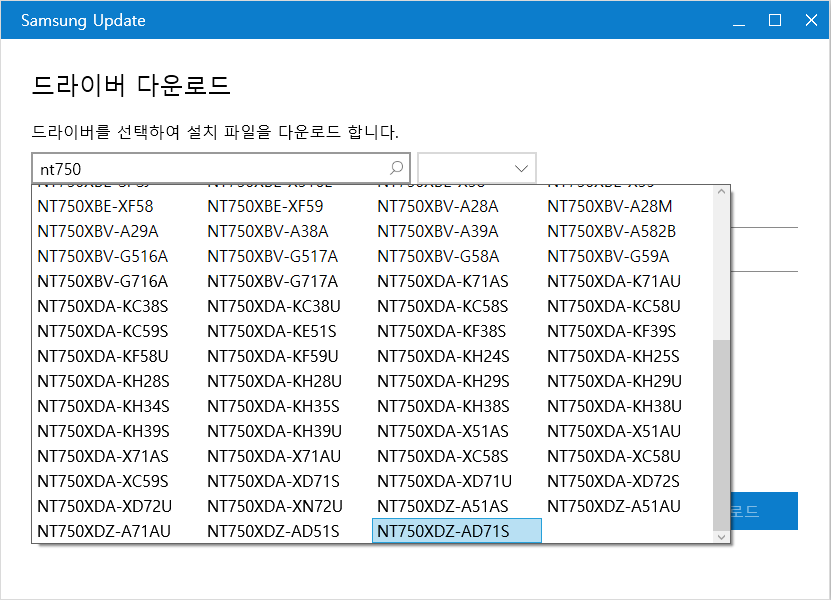Open the empty dropdown beside search

[x=477, y=169]
